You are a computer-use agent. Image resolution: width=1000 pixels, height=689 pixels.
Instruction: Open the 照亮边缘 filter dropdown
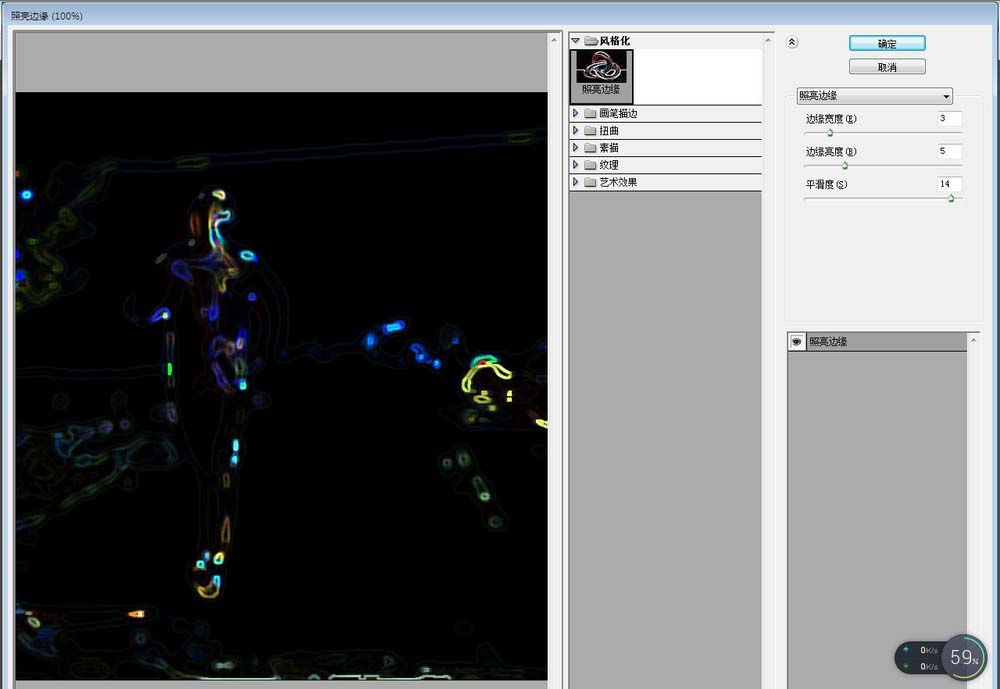click(874, 96)
